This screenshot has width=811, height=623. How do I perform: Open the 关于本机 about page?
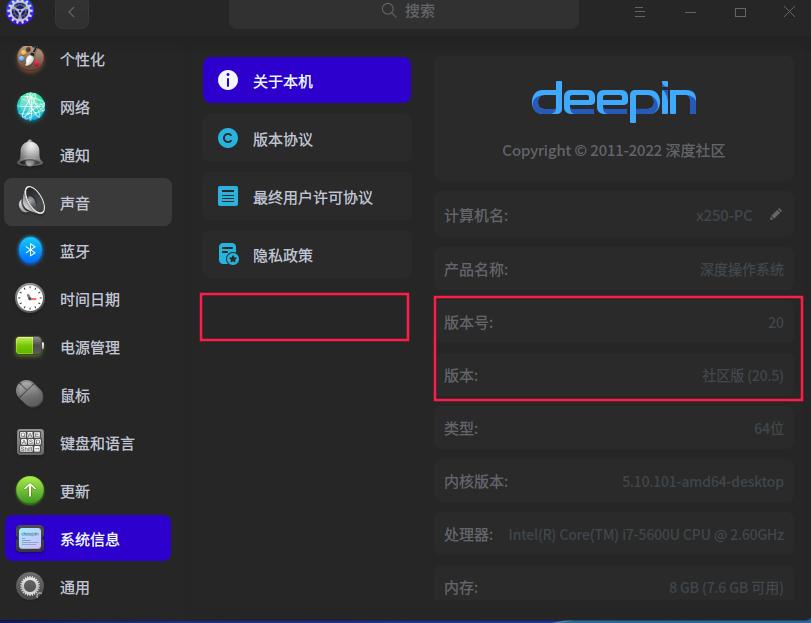tap(306, 80)
